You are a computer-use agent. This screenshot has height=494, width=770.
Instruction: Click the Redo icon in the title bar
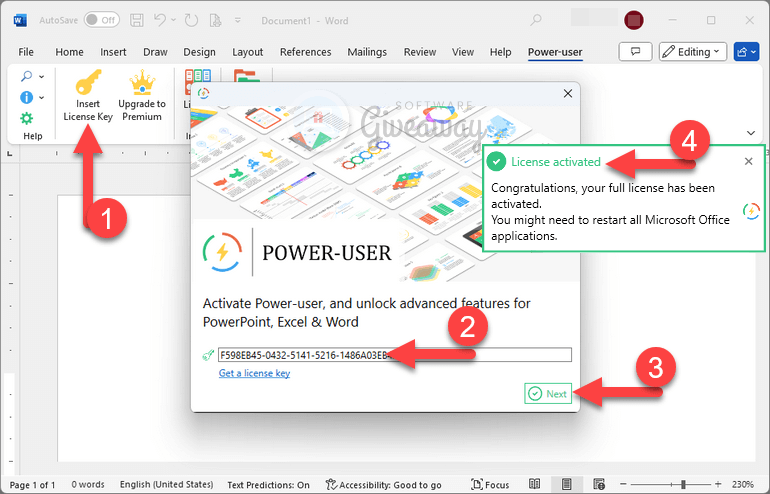coord(191,20)
